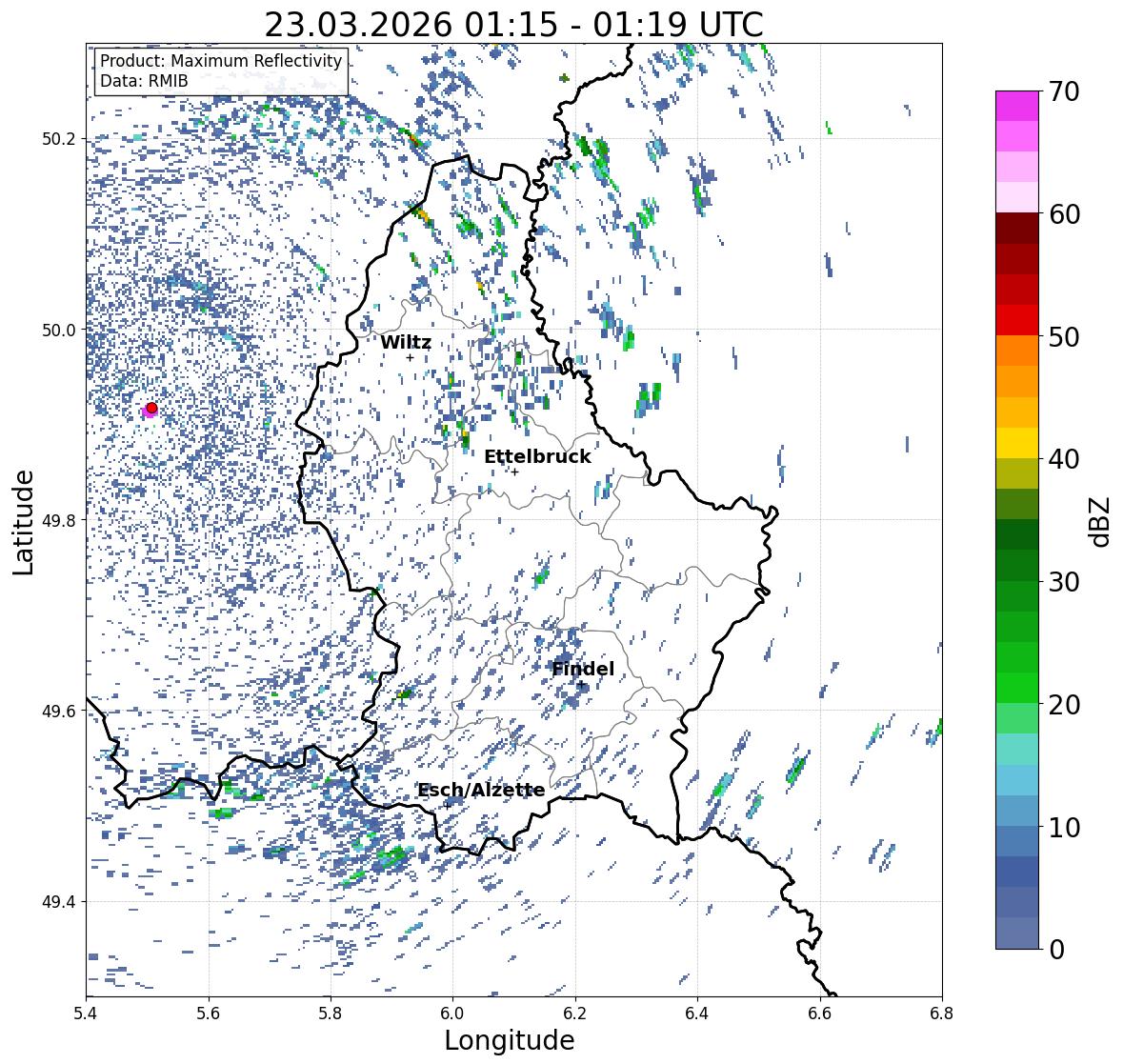Click the bright green 20 dBZ colorbar band

tap(1017, 688)
